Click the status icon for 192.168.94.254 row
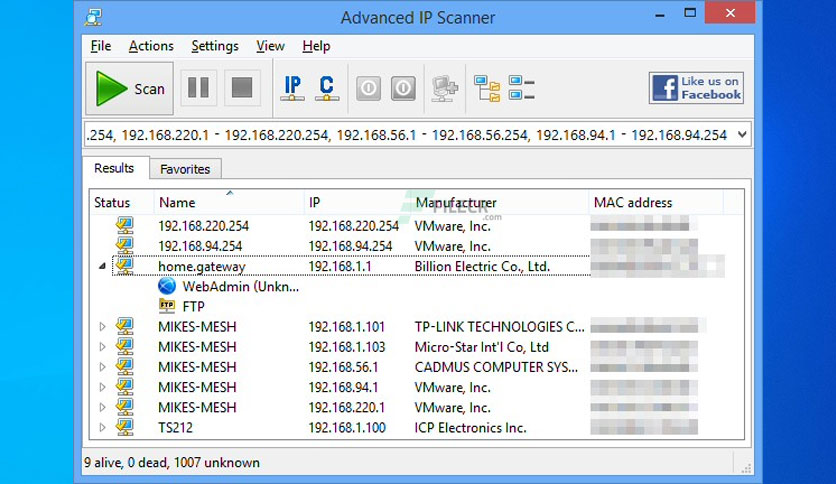Image resolution: width=836 pixels, height=484 pixels. [125, 245]
